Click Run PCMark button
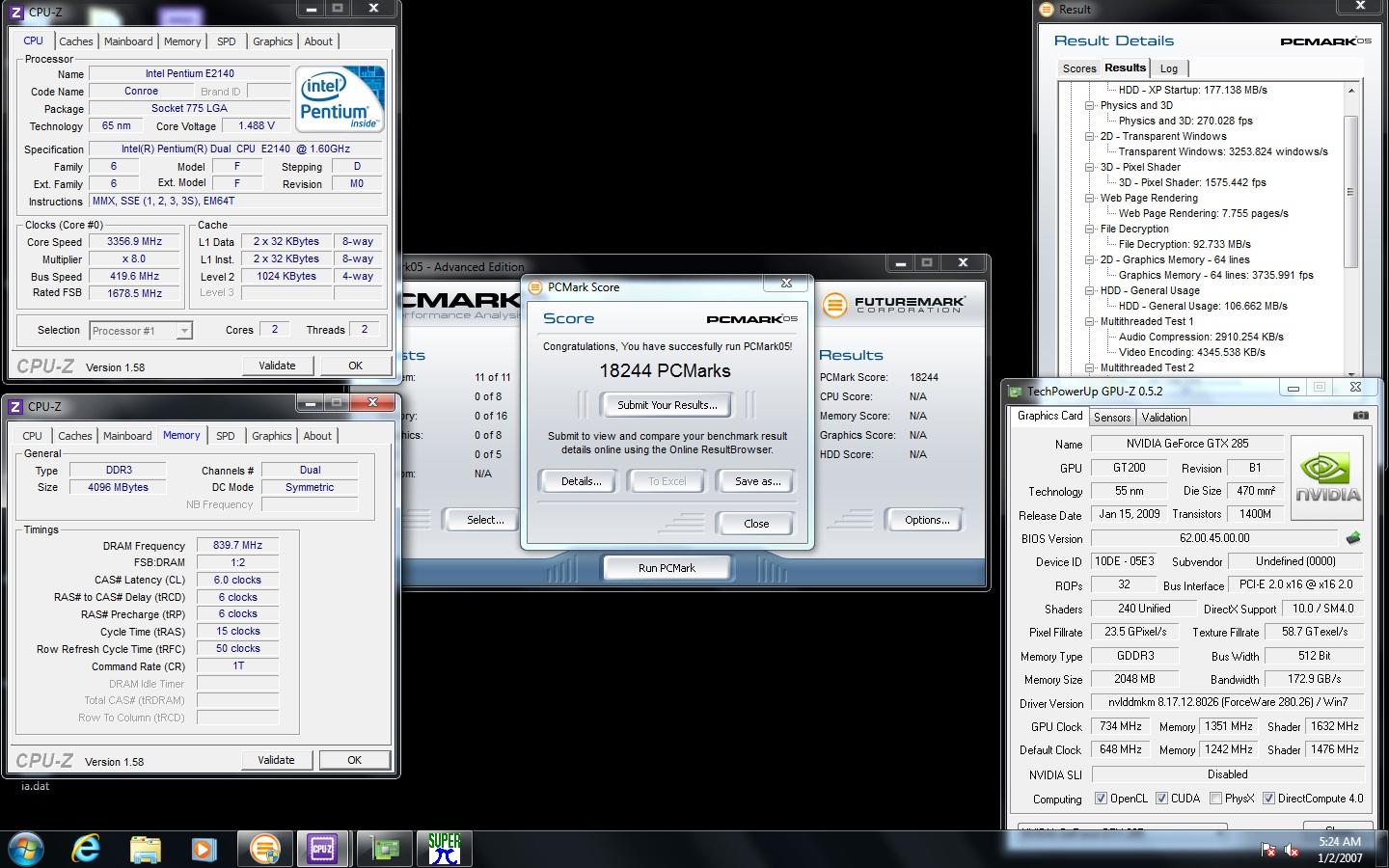 pyautogui.click(x=667, y=568)
